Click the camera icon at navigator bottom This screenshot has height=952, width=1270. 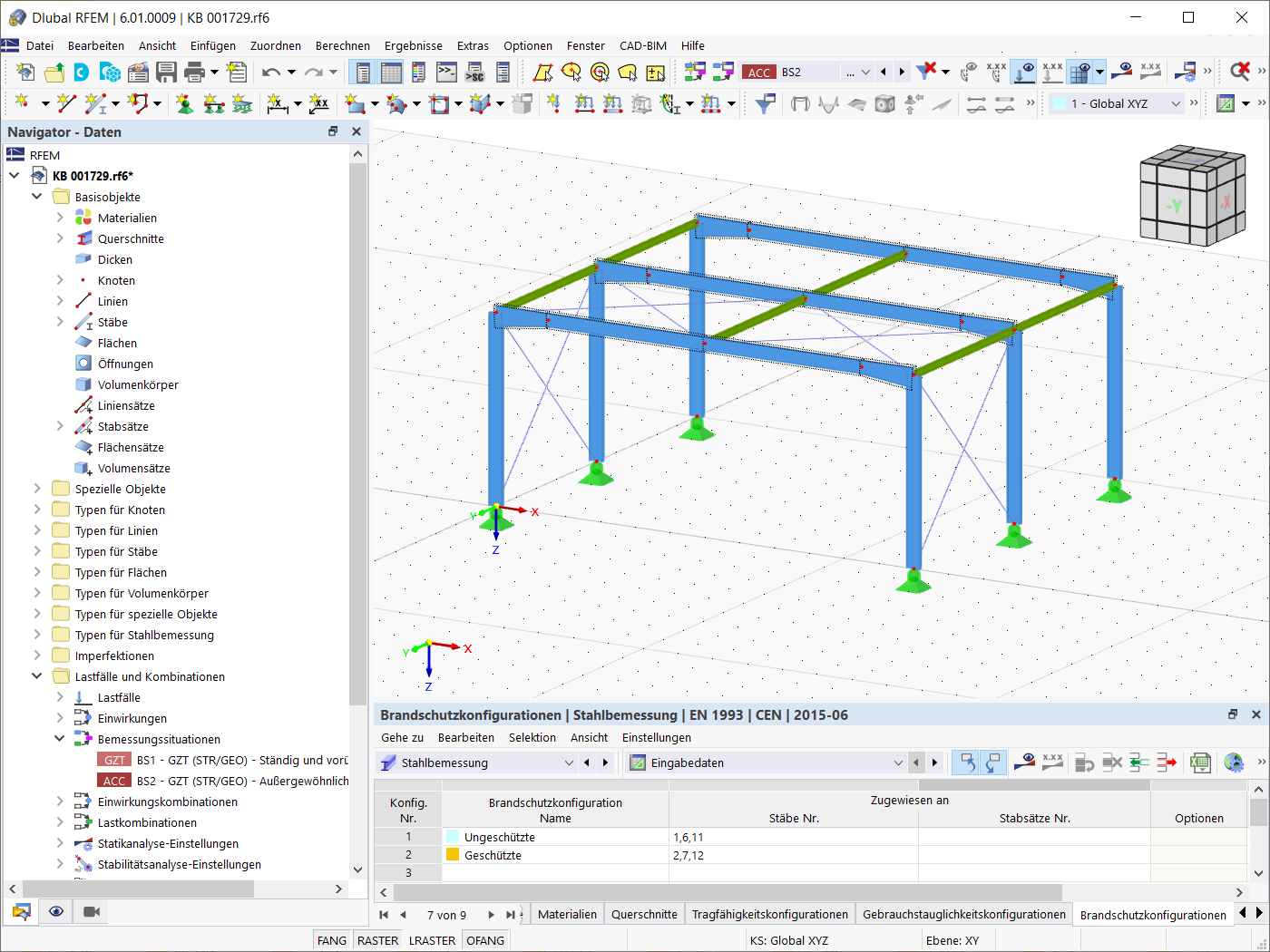(92, 911)
